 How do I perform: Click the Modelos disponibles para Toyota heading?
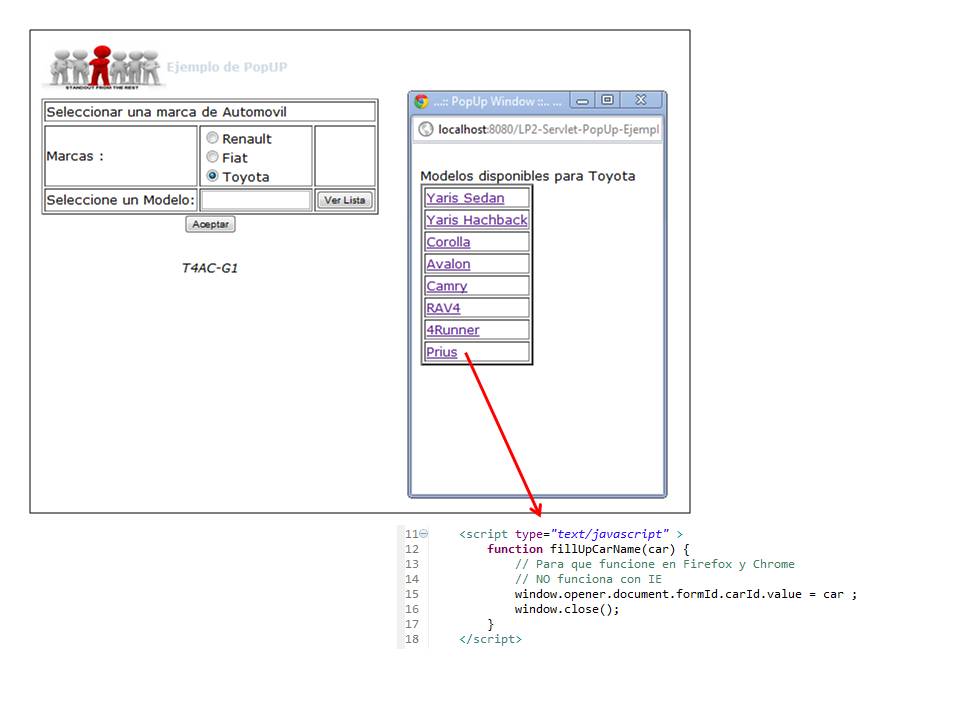[x=528, y=176]
